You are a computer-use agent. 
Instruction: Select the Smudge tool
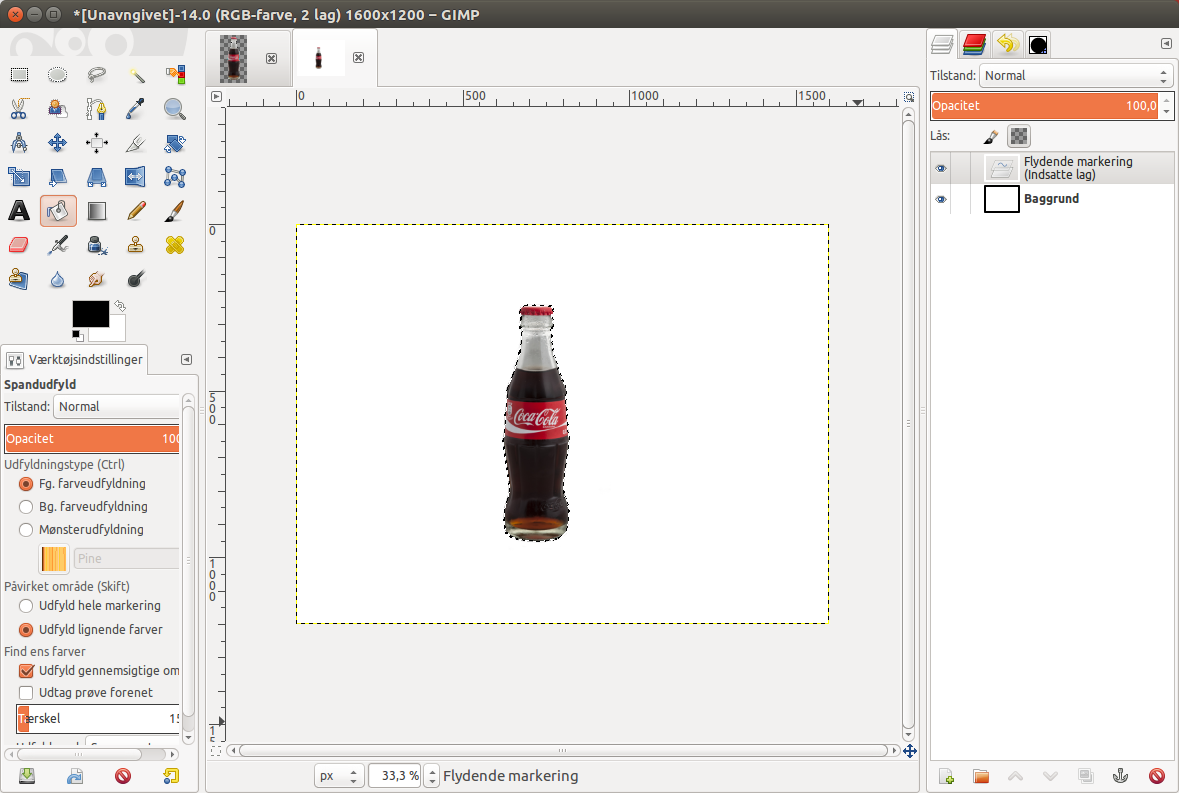[x=97, y=280]
